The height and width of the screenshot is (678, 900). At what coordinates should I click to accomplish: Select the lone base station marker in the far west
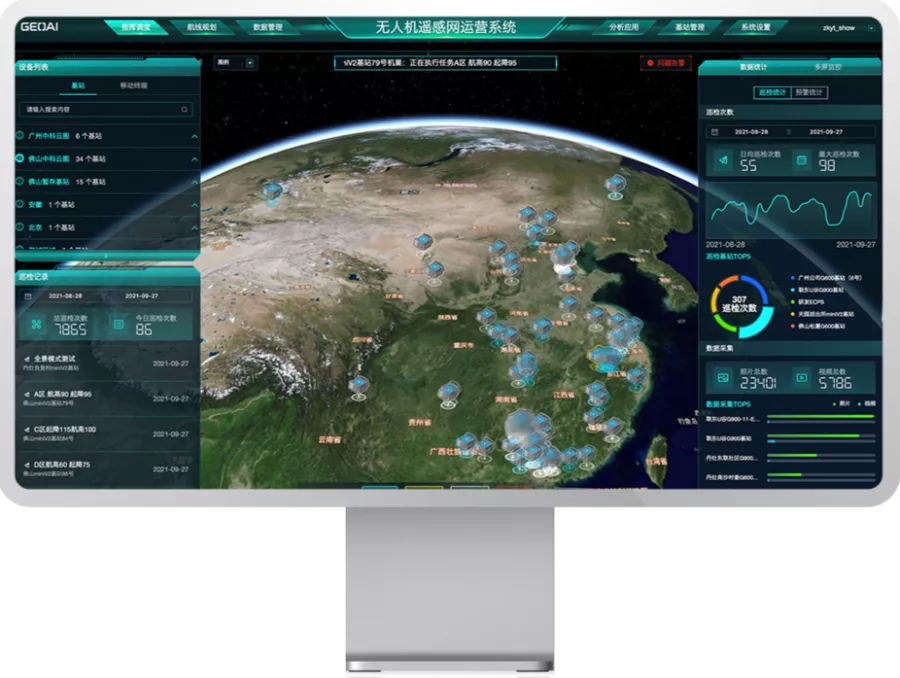pos(271,193)
